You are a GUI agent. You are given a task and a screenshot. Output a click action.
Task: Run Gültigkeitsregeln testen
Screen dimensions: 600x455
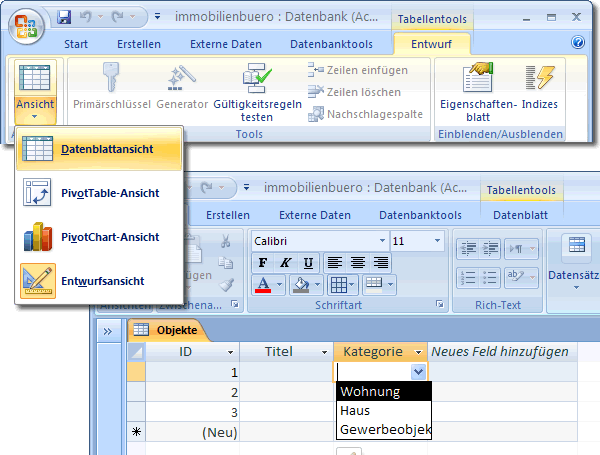tap(257, 93)
